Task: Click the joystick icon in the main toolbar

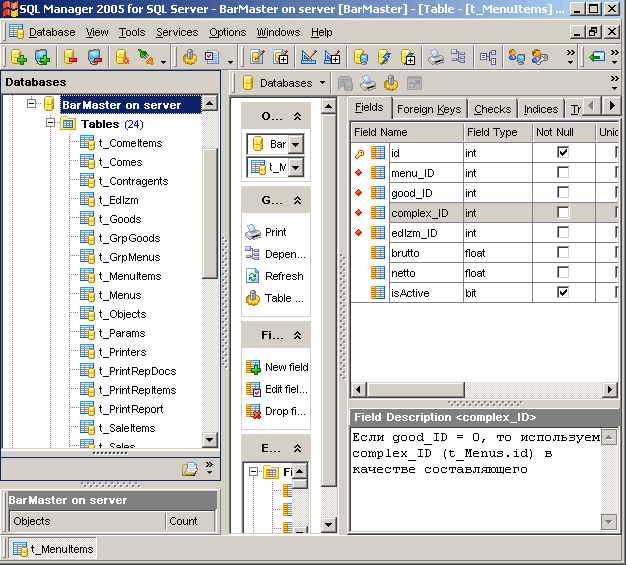Action: click(x=190, y=57)
